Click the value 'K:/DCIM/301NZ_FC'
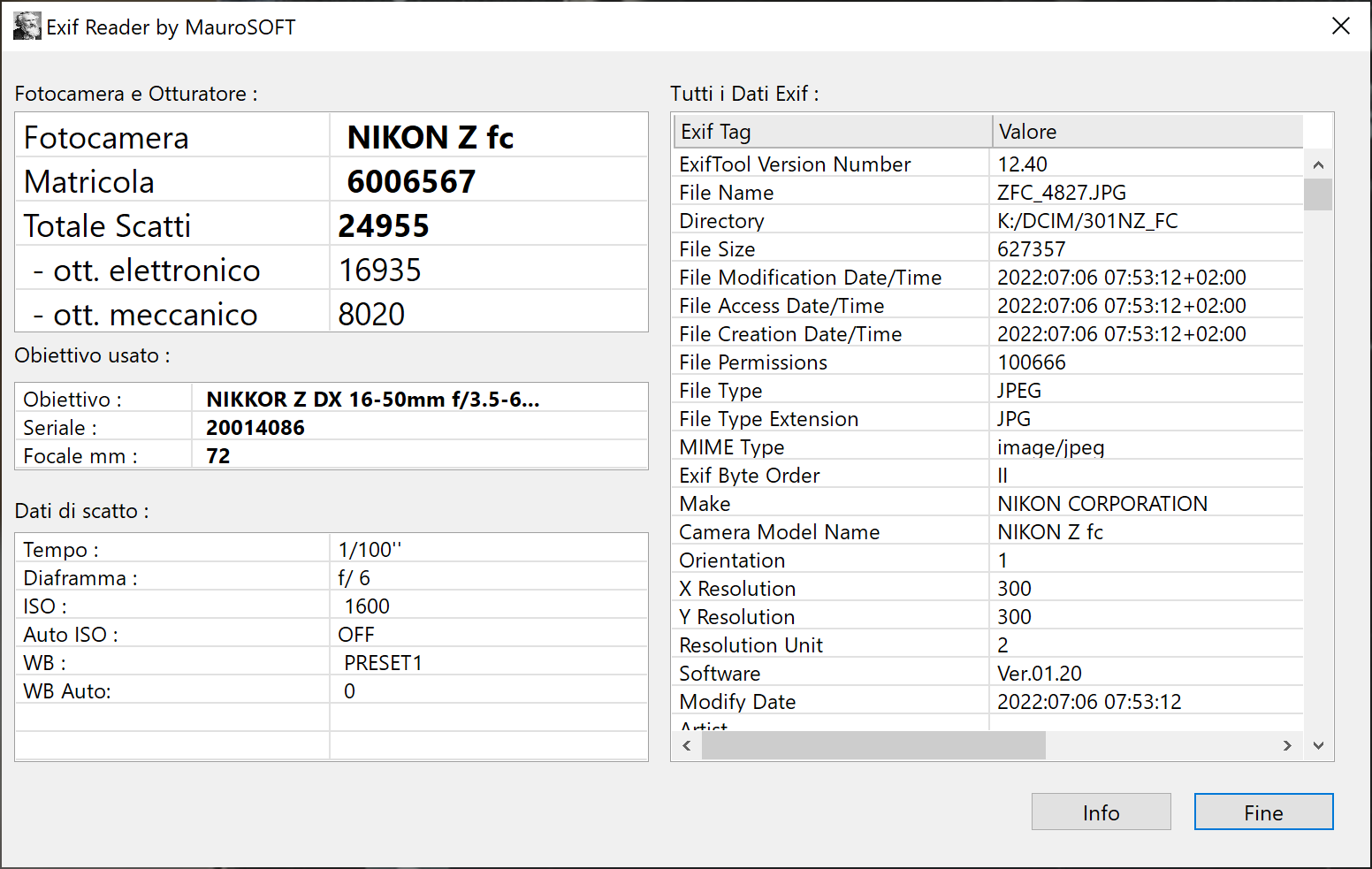The height and width of the screenshot is (869, 1372). tap(1087, 221)
